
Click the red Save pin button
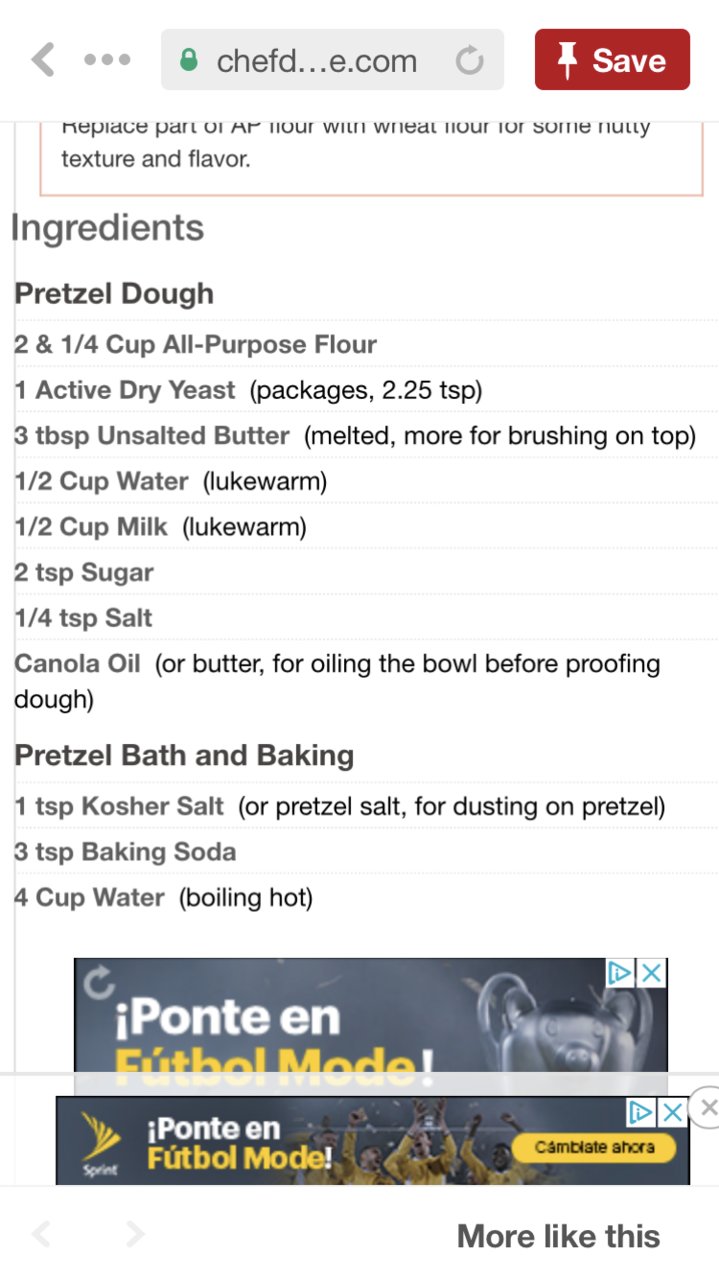(x=612, y=60)
